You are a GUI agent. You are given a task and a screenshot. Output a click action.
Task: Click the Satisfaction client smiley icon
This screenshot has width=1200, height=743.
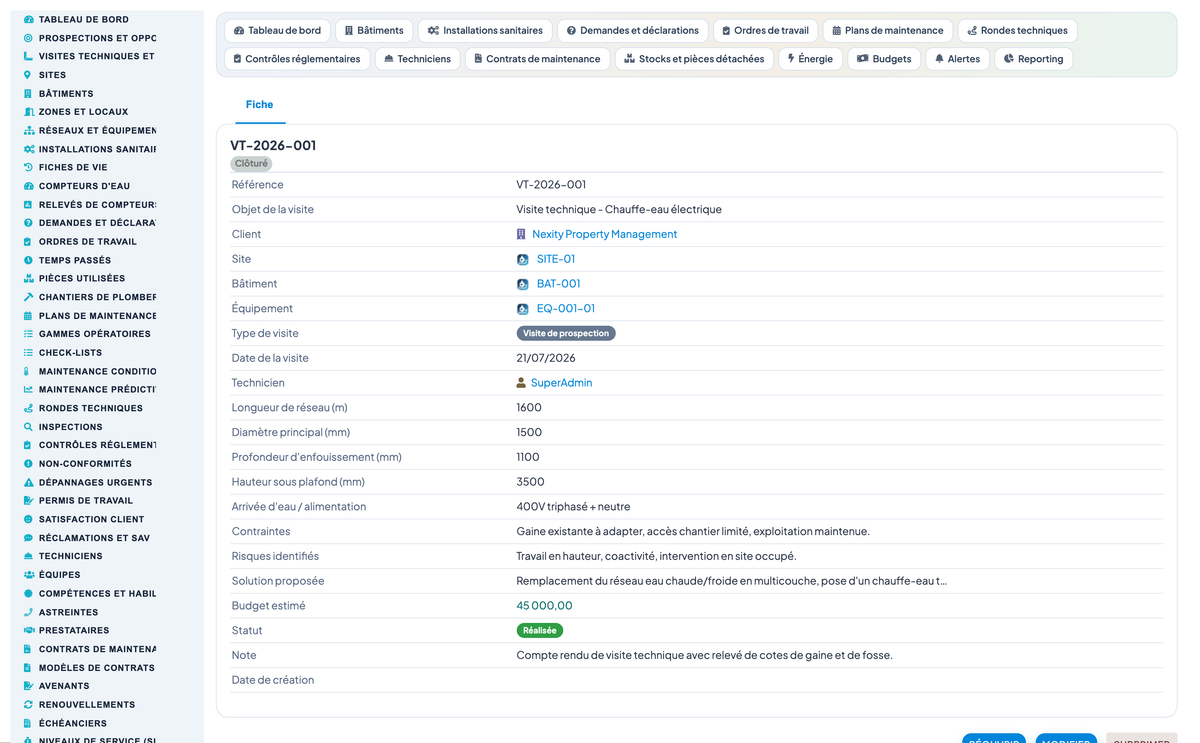(x=28, y=519)
